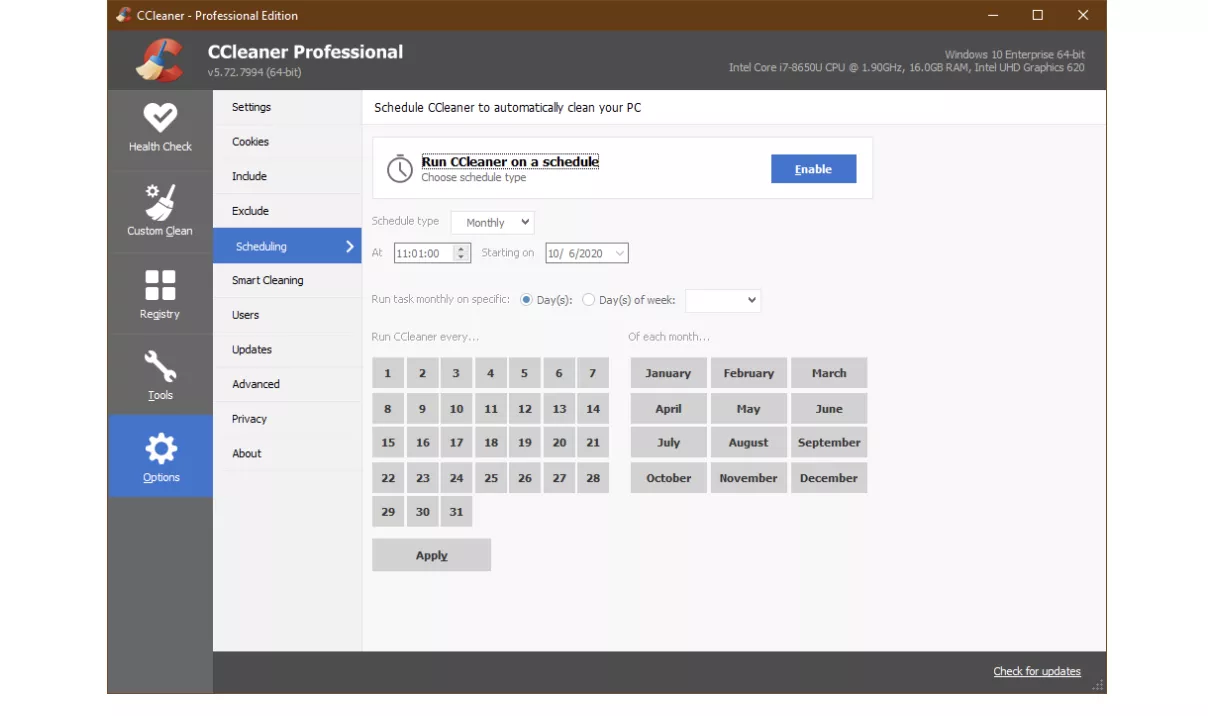Viewport: 1208px width, 716px height.
Task: Select the Day(s) of week radio button
Action: pos(588,300)
